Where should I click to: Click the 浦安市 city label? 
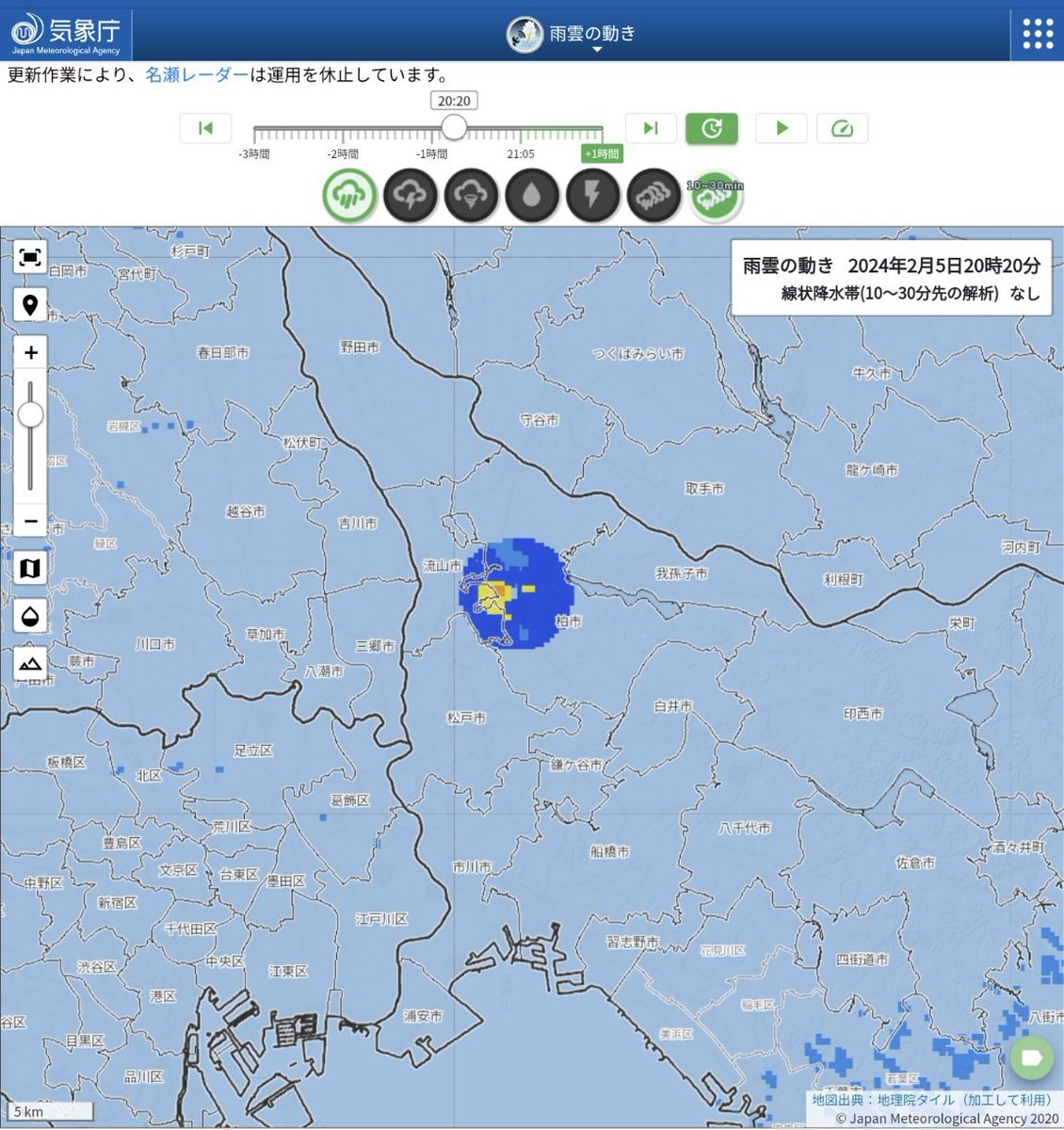[x=423, y=1016]
